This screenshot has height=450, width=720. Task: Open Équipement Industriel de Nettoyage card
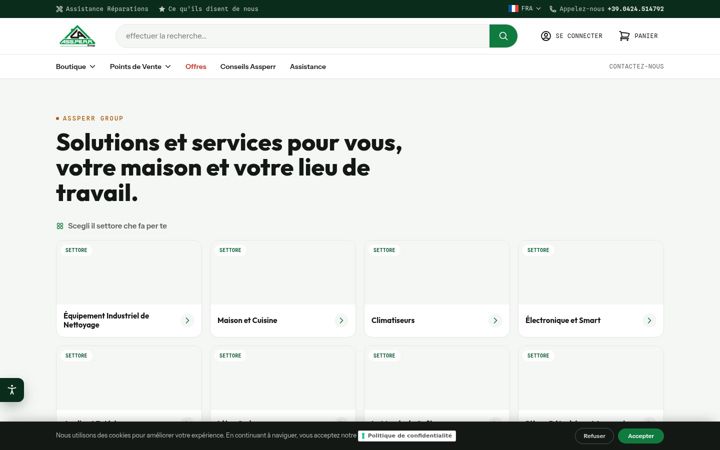(x=129, y=289)
